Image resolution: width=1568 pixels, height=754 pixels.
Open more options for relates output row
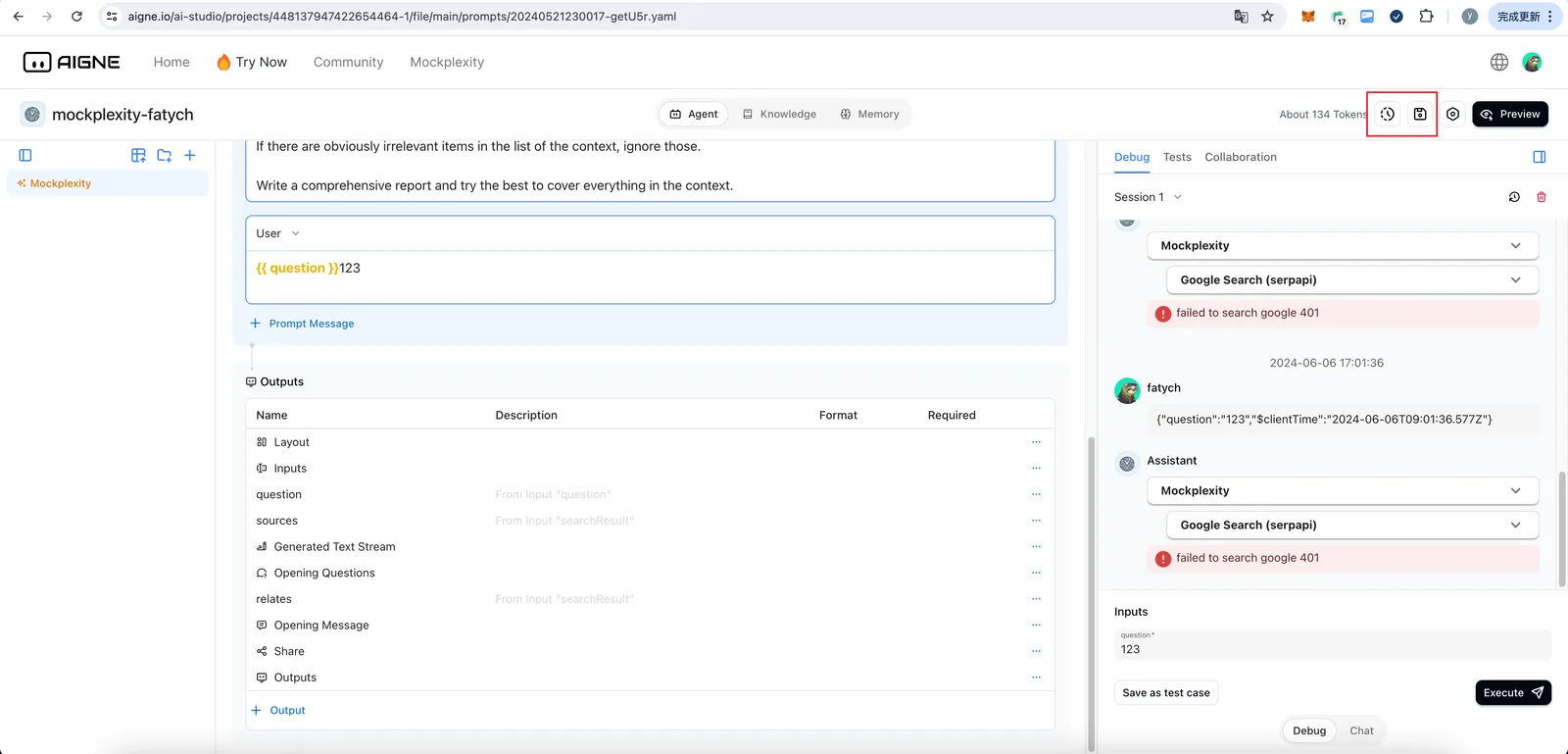[x=1036, y=599]
